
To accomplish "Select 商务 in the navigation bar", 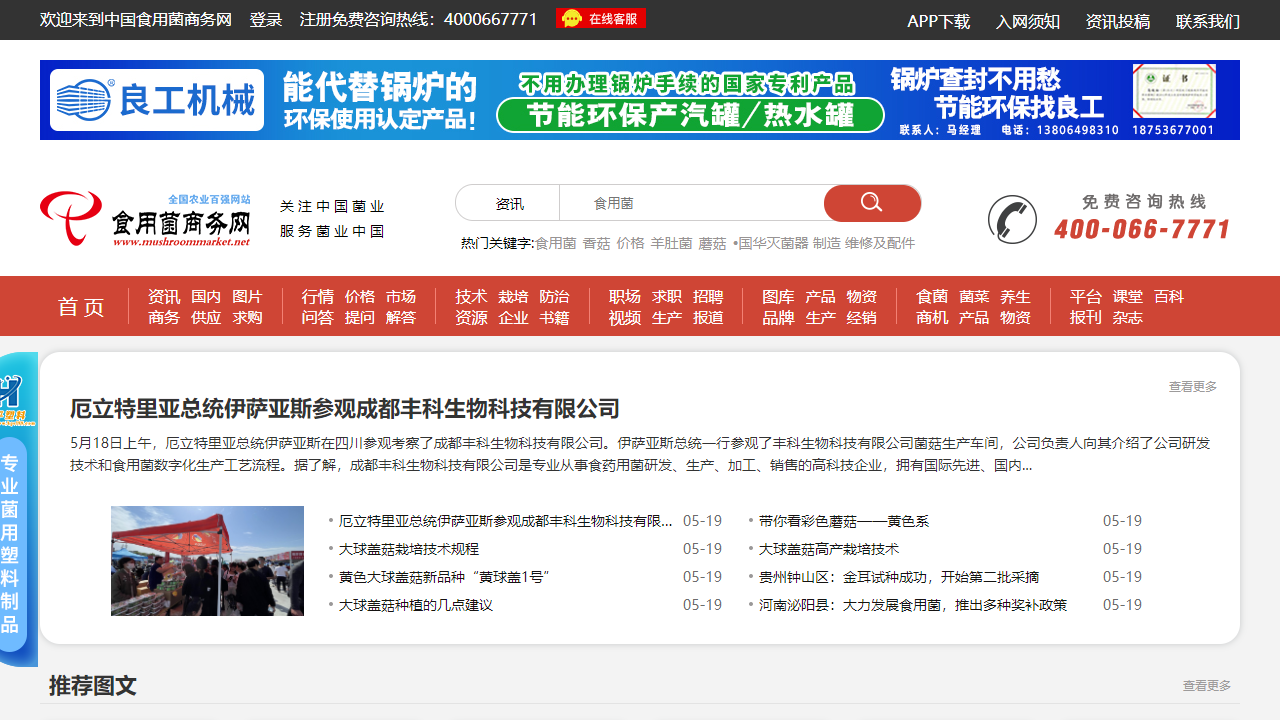I will [x=164, y=318].
